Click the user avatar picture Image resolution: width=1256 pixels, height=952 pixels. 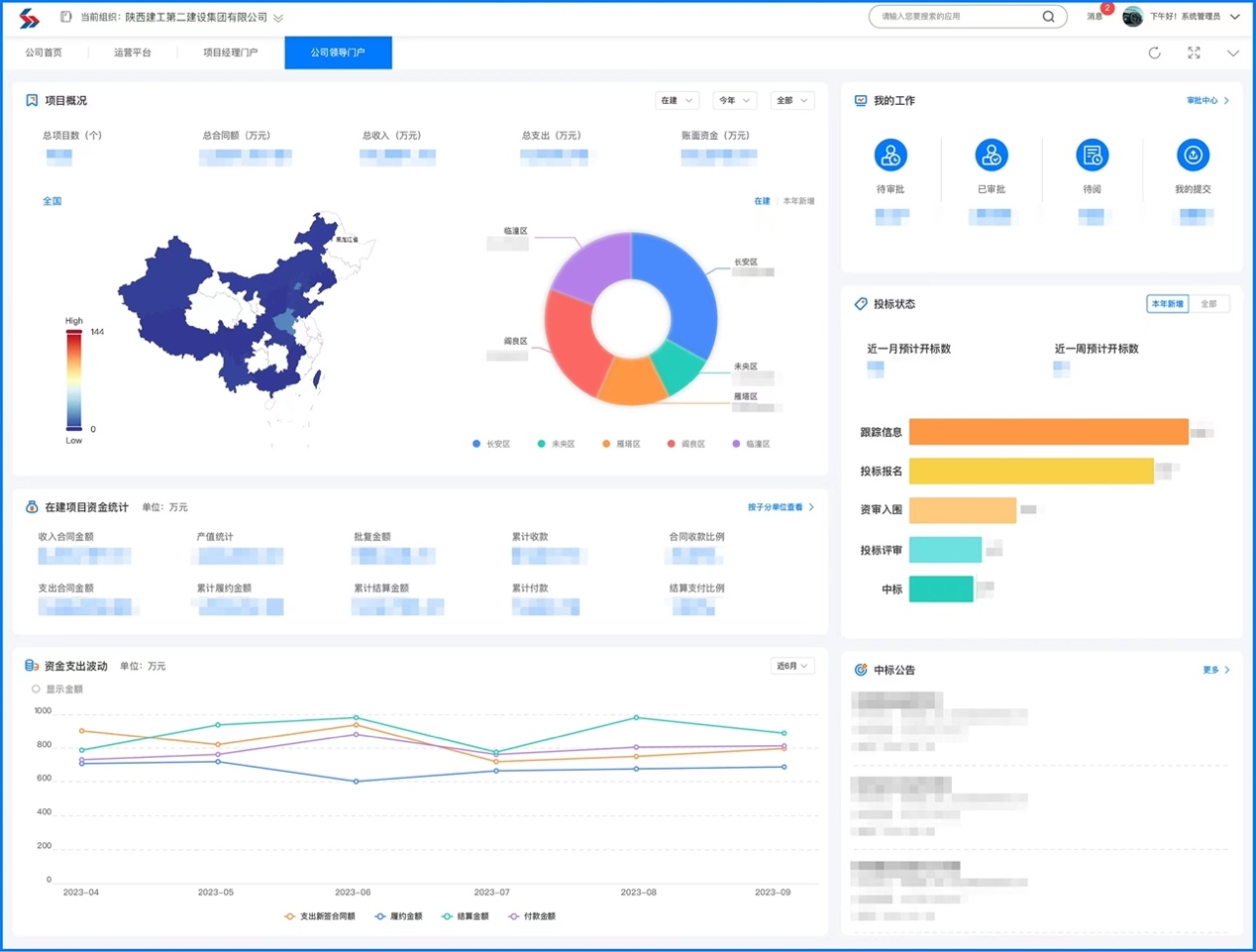[x=1132, y=17]
